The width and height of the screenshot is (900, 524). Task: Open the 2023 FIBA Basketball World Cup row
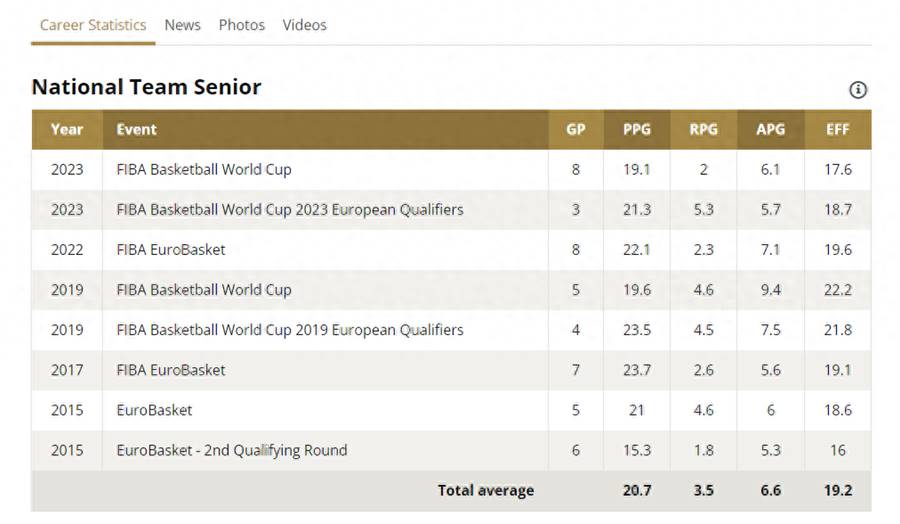[x=451, y=170]
